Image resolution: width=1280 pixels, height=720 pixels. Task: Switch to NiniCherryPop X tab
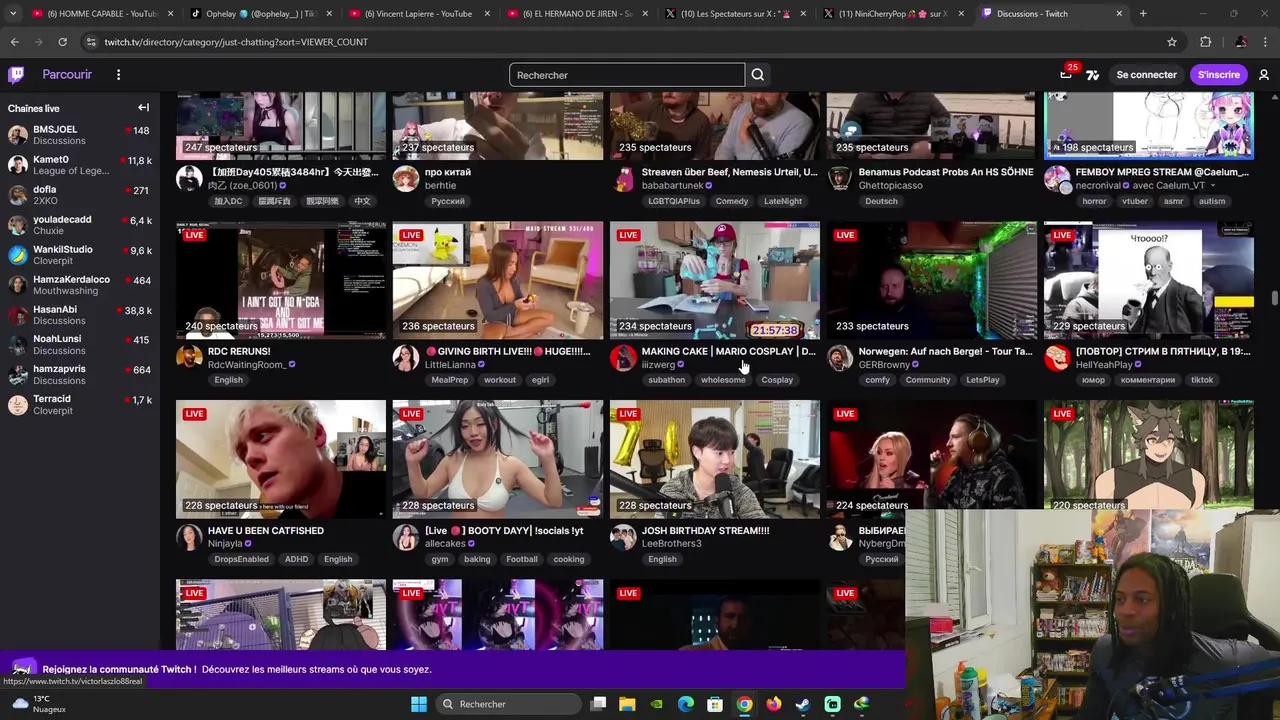pyautogui.click(x=891, y=14)
